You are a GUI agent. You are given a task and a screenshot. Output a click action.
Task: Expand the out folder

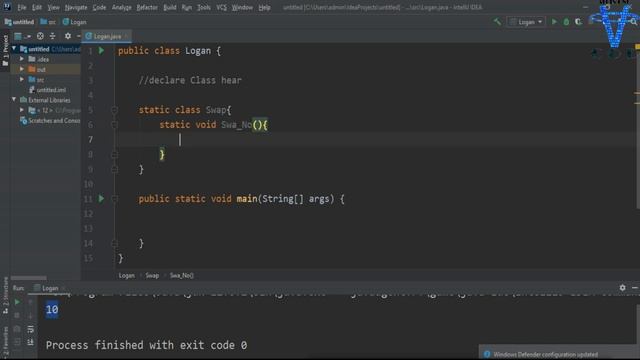click(22, 69)
